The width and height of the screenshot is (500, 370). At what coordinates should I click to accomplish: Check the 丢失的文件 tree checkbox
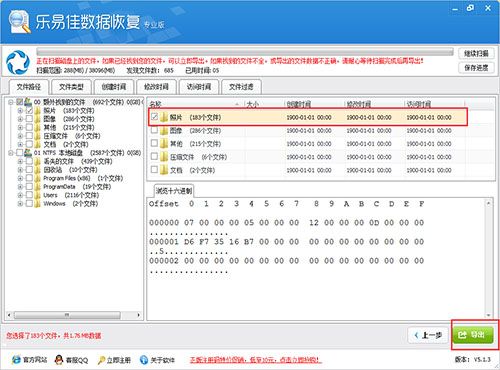pyautogui.click(x=29, y=161)
